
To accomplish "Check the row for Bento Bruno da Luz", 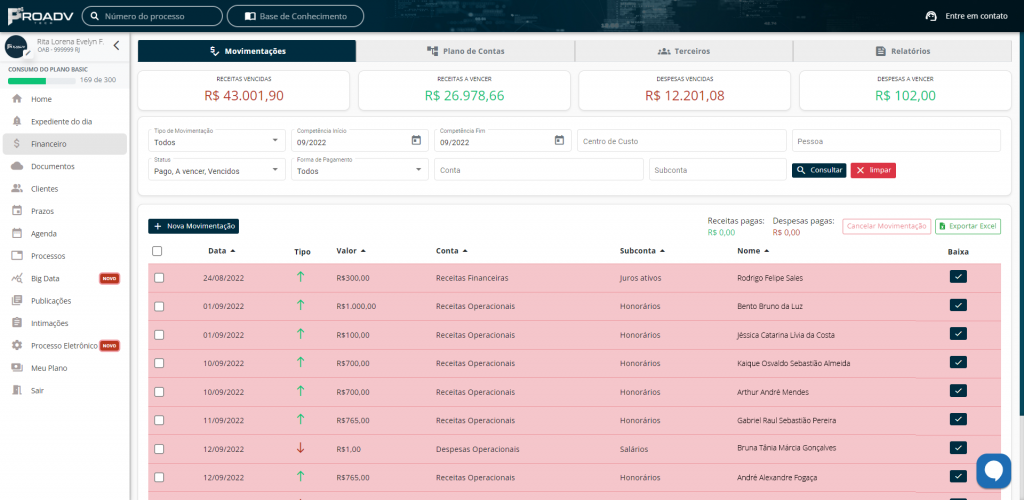I will click(x=159, y=306).
